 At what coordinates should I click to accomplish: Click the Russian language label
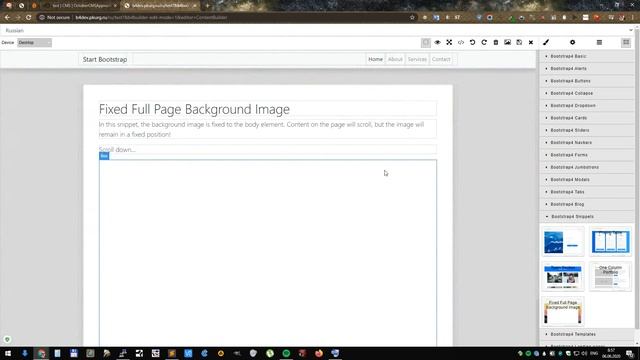(x=15, y=31)
